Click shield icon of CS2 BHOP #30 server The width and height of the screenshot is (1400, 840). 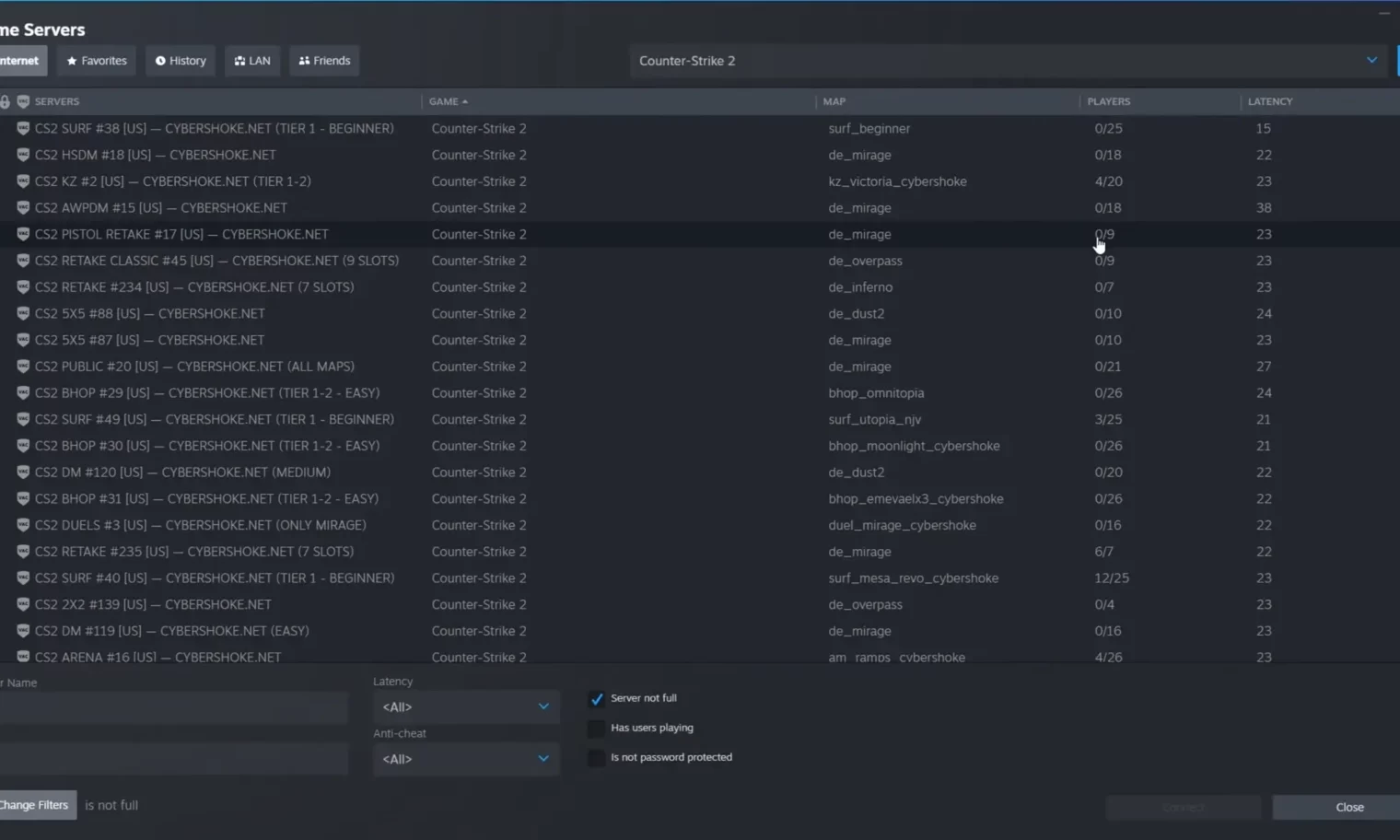[23, 446]
